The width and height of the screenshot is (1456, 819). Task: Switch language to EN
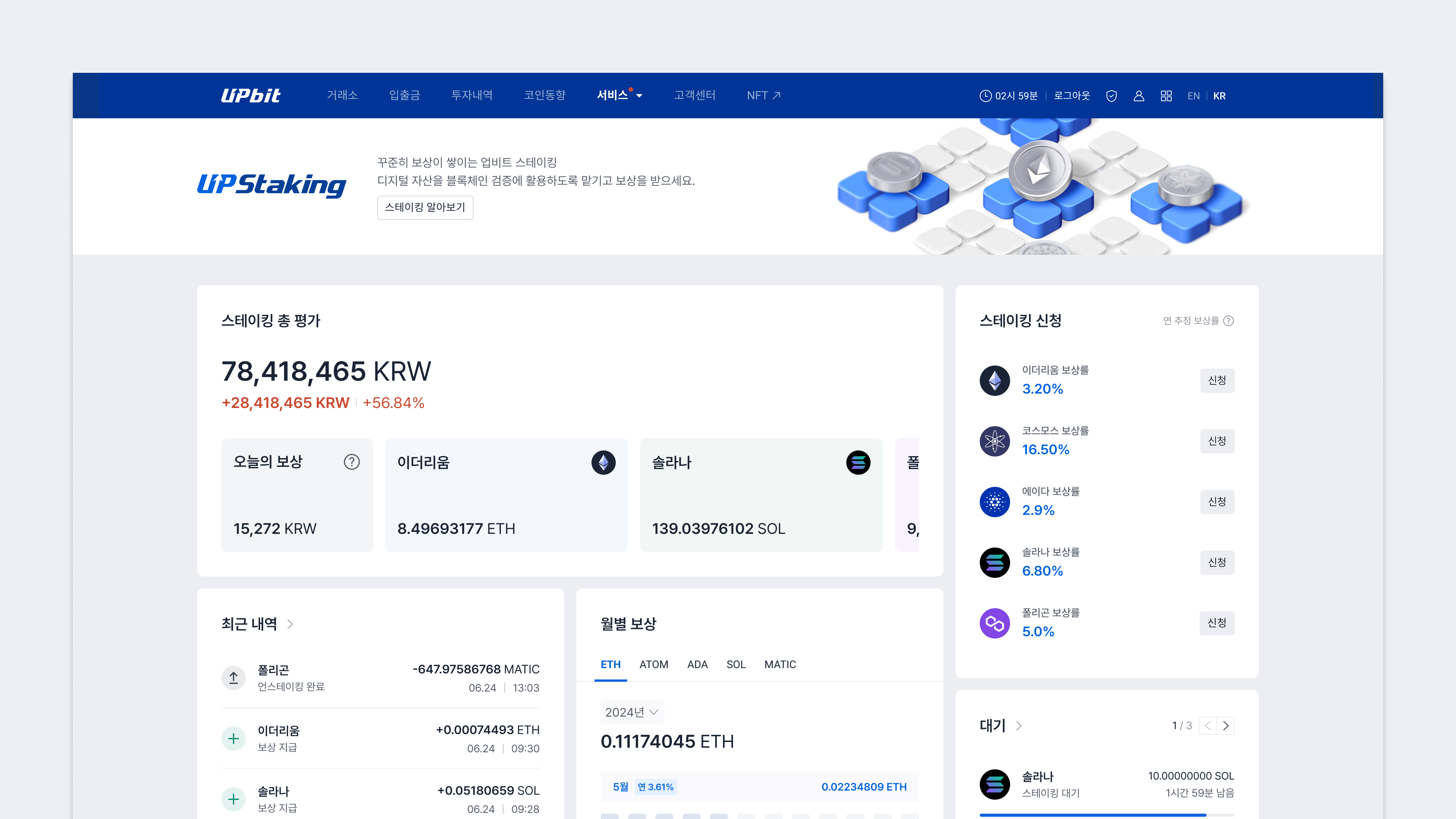click(x=1194, y=96)
